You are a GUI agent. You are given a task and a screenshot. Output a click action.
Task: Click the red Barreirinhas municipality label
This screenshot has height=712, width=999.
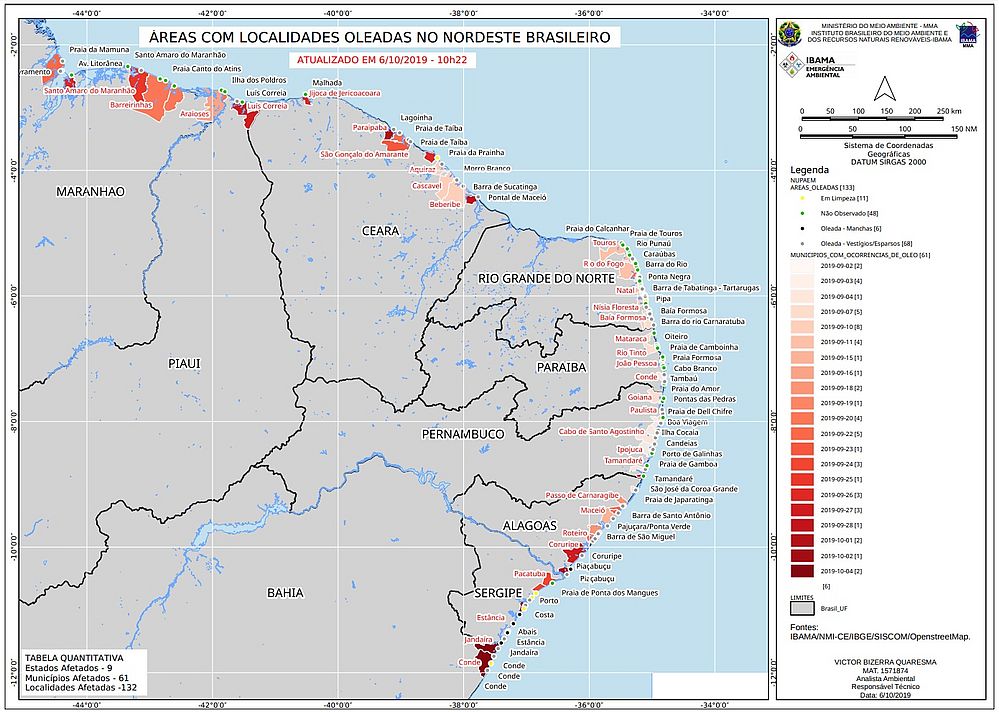pyautogui.click(x=130, y=104)
